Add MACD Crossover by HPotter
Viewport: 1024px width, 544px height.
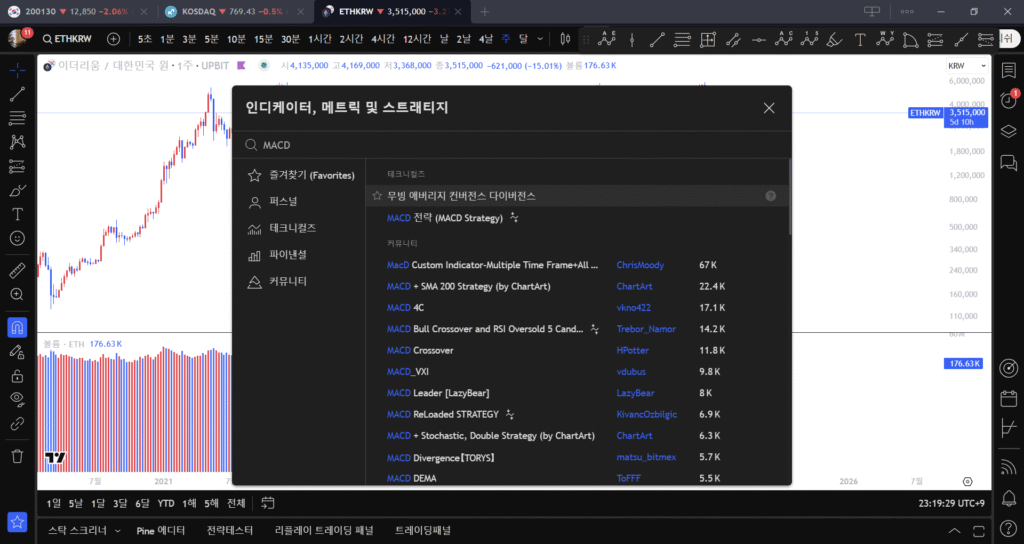point(420,351)
